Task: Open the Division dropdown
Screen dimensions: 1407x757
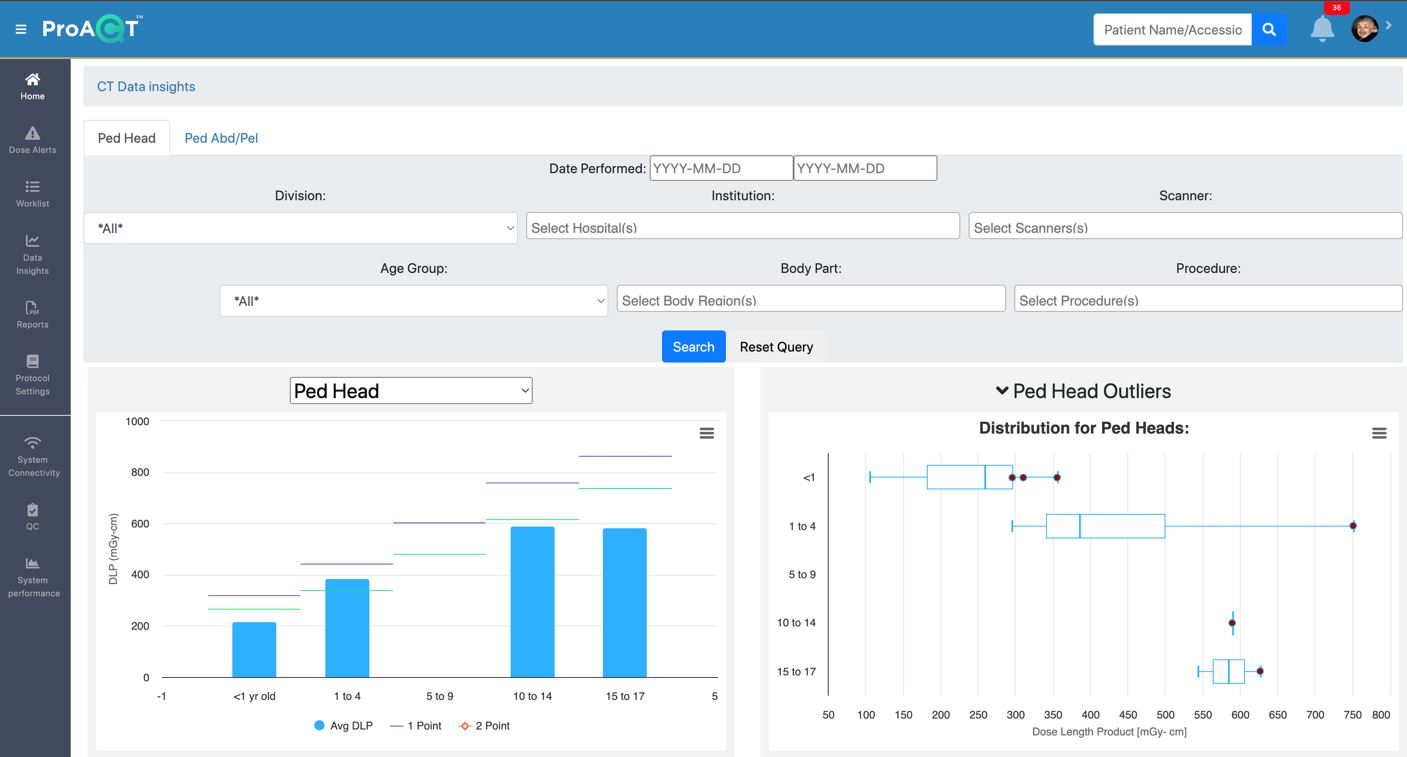Action: click(x=300, y=228)
